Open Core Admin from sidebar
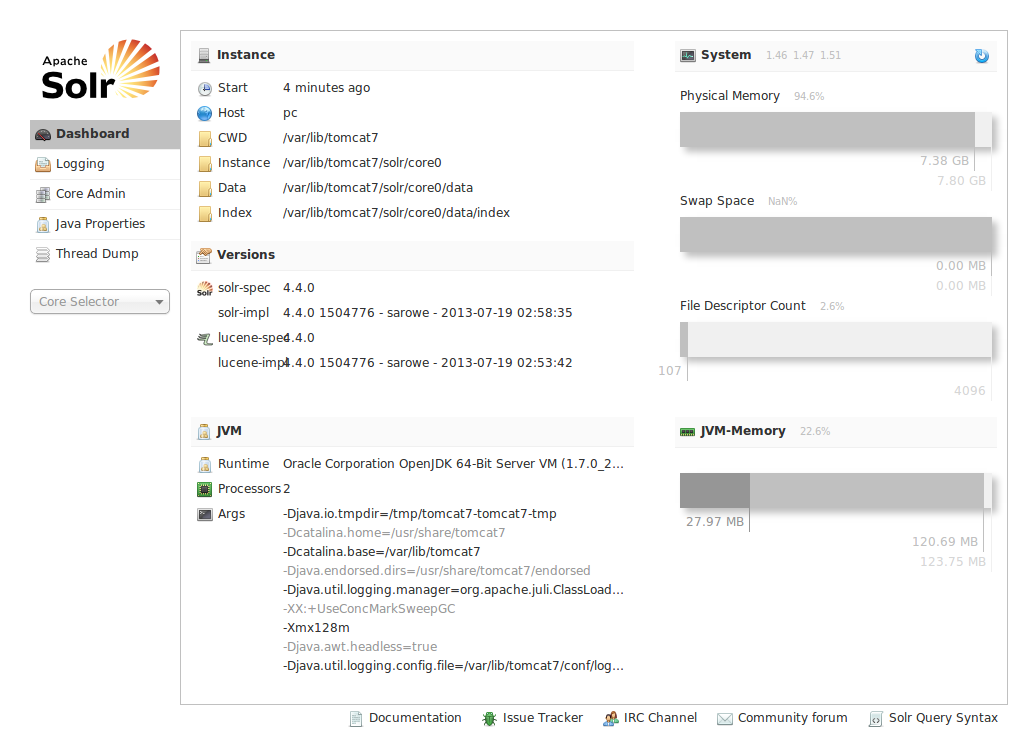The image size is (1036, 746). 105,194
